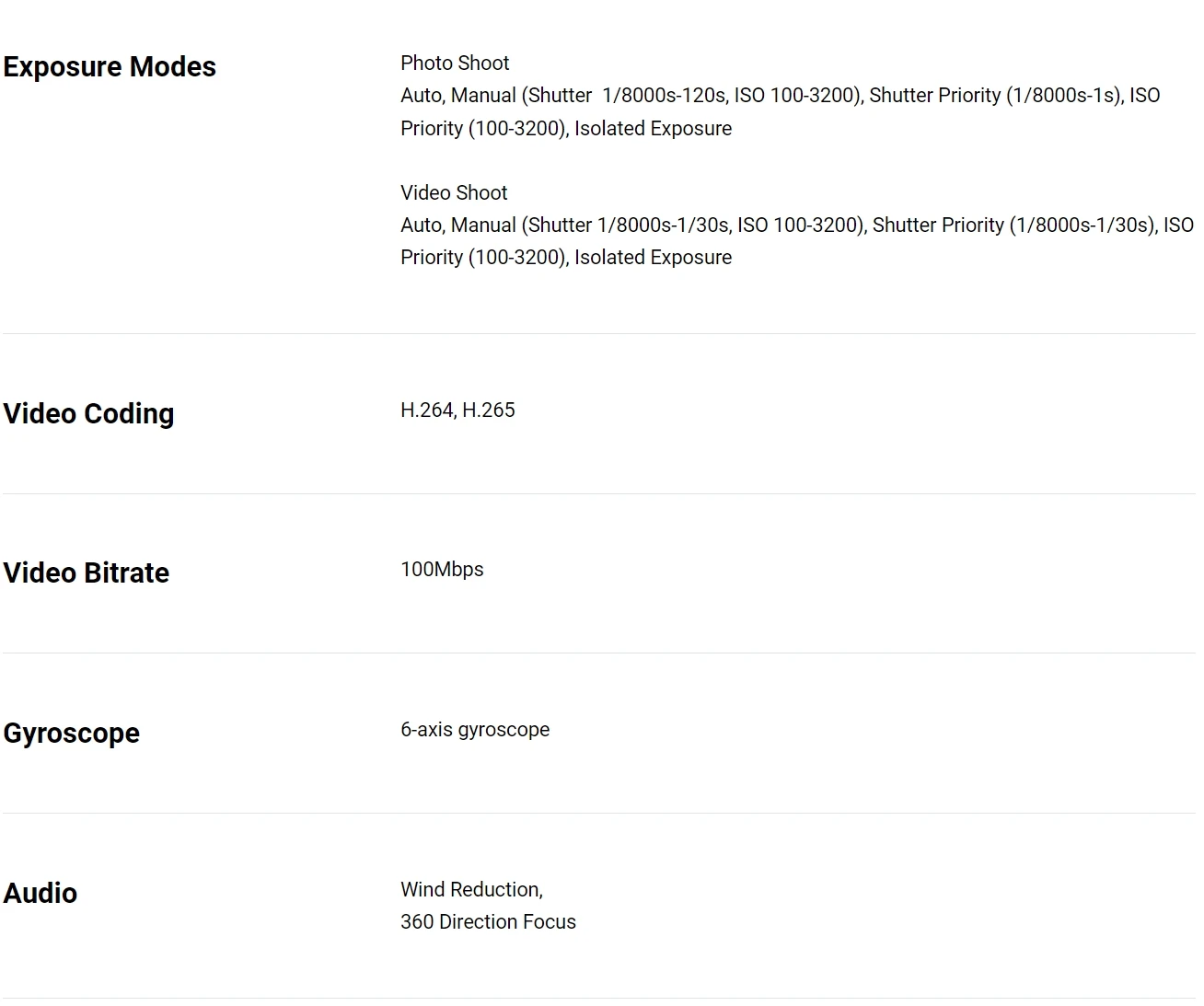Click the Gyroscope heading
The height and width of the screenshot is (1006, 1204).
coord(72,734)
